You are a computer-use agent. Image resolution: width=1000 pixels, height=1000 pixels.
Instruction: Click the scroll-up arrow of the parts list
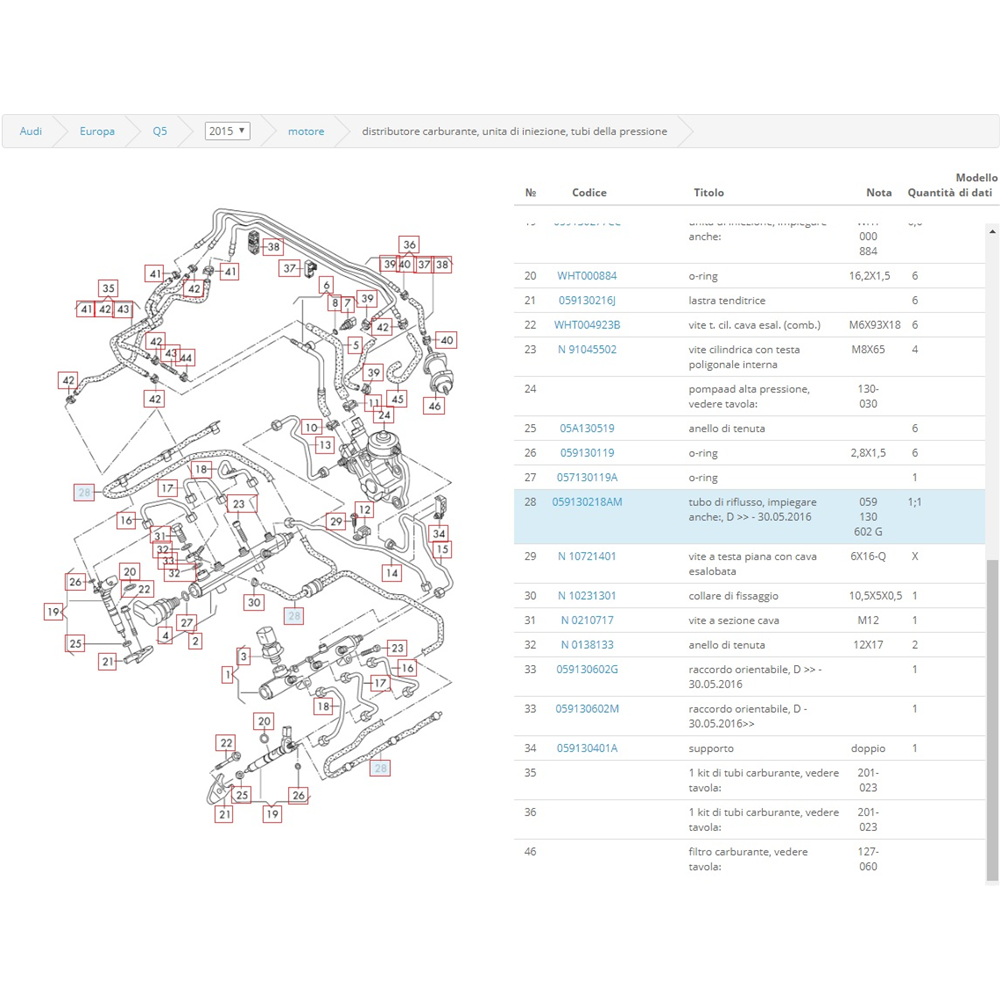tap(992, 232)
